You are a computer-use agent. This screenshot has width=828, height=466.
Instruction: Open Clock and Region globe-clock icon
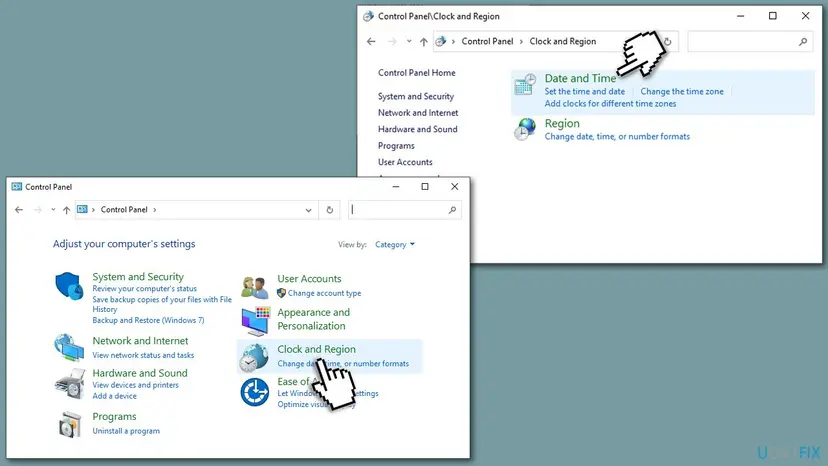click(253, 357)
